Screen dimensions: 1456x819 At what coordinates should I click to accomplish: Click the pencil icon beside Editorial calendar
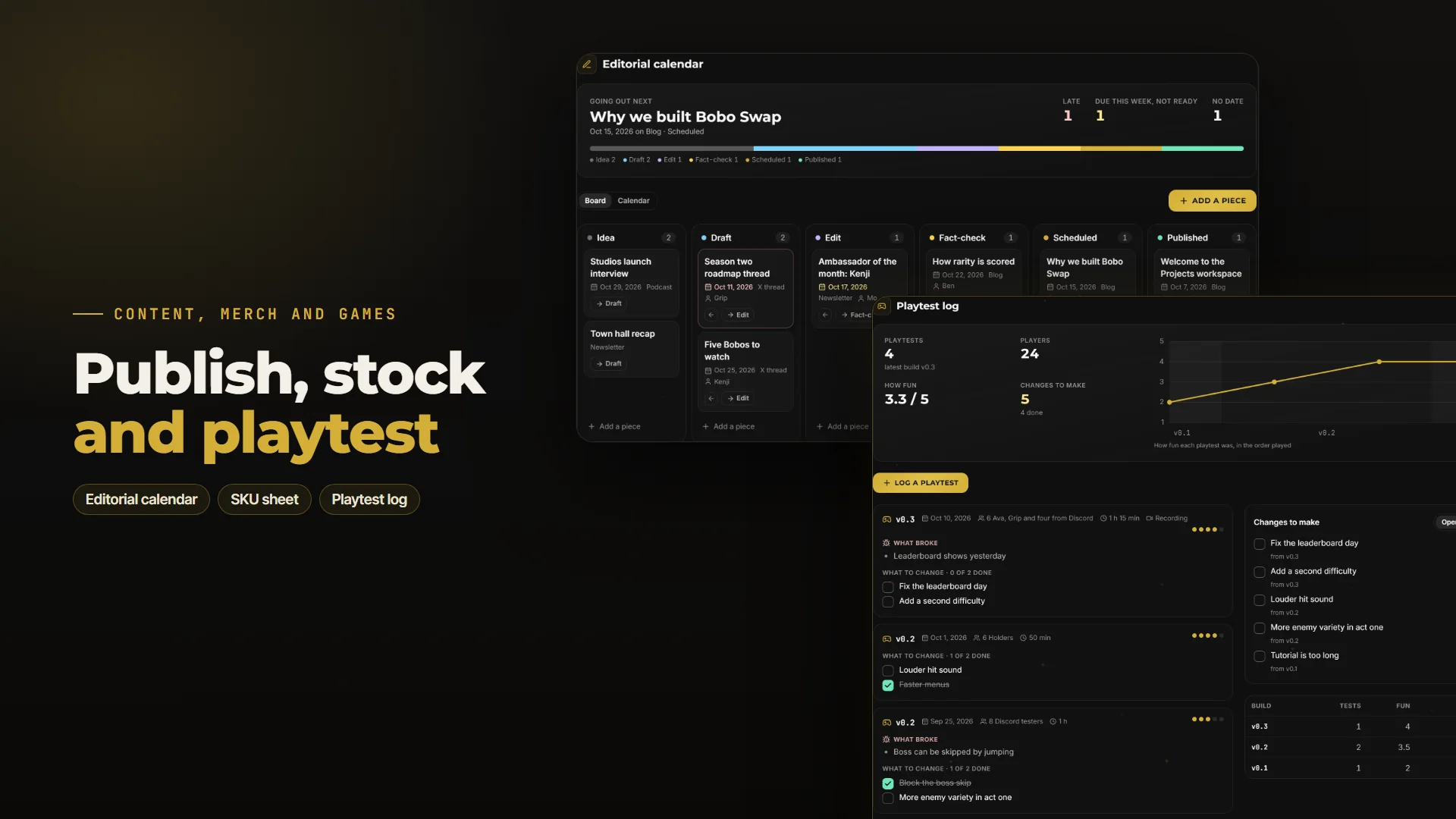click(x=587, y=64)
